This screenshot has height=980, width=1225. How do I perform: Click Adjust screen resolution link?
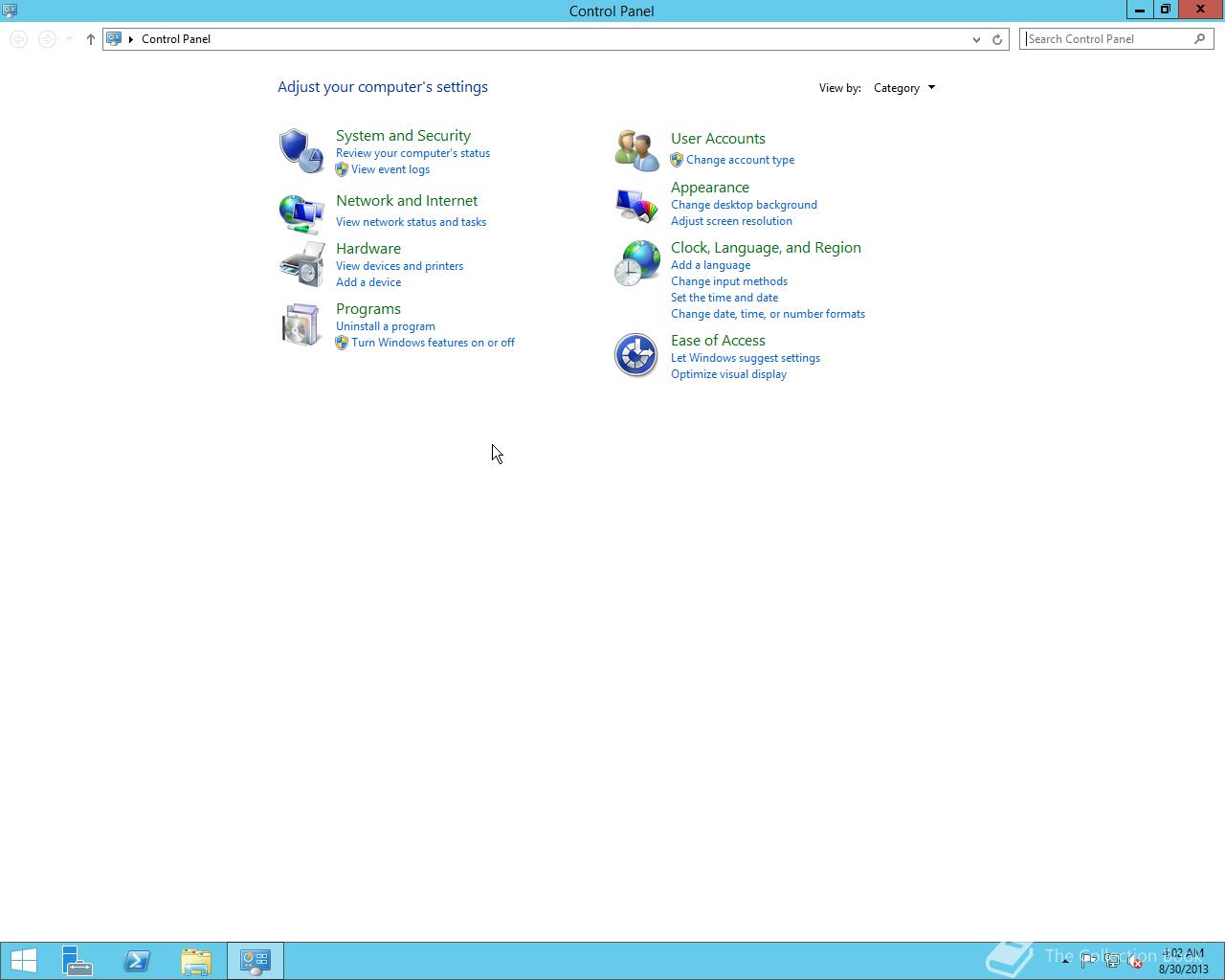pyautogui.click(x=731, y=221)
